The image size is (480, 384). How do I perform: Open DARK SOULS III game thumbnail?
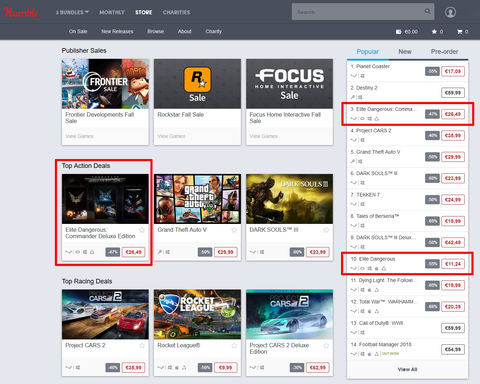coord(289,199)
